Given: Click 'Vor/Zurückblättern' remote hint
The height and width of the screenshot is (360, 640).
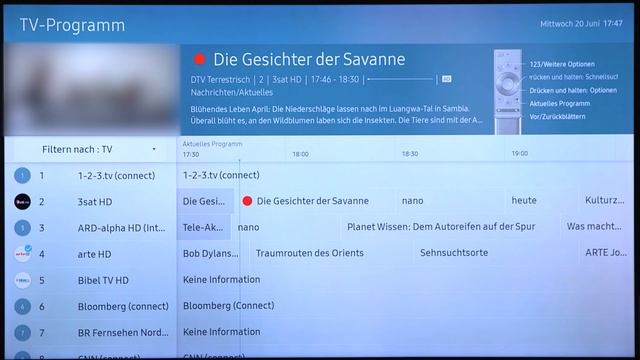Looking at the screenshot, I should (557, 116).
